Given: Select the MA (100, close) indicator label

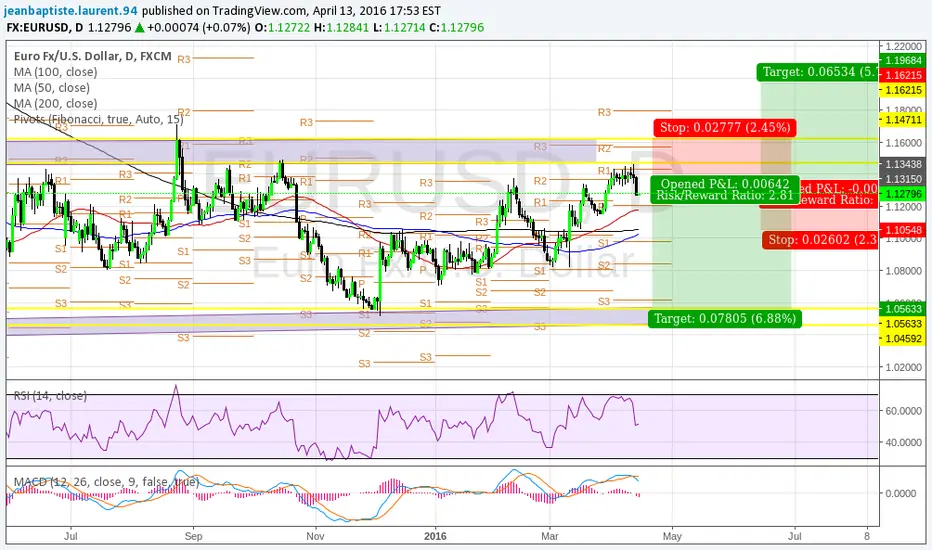Looking at the screenshot, I should (55, 72).
